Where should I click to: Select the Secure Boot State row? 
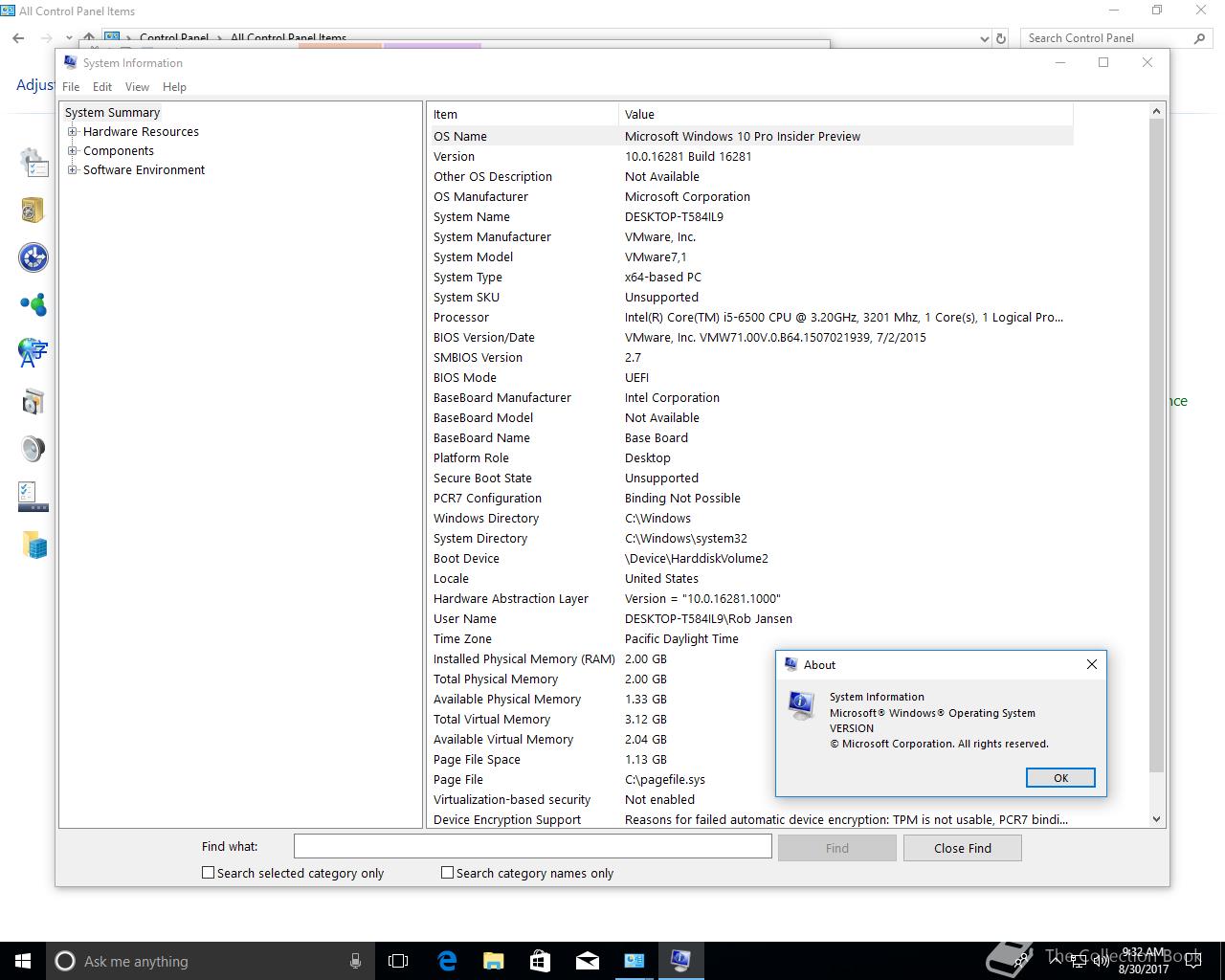(750, 479)
